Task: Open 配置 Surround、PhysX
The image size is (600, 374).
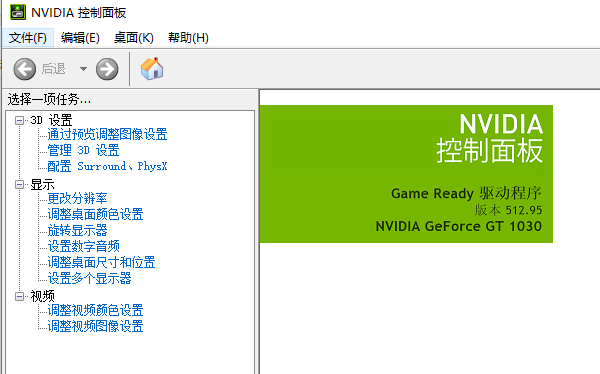Action: click(108, 167)
